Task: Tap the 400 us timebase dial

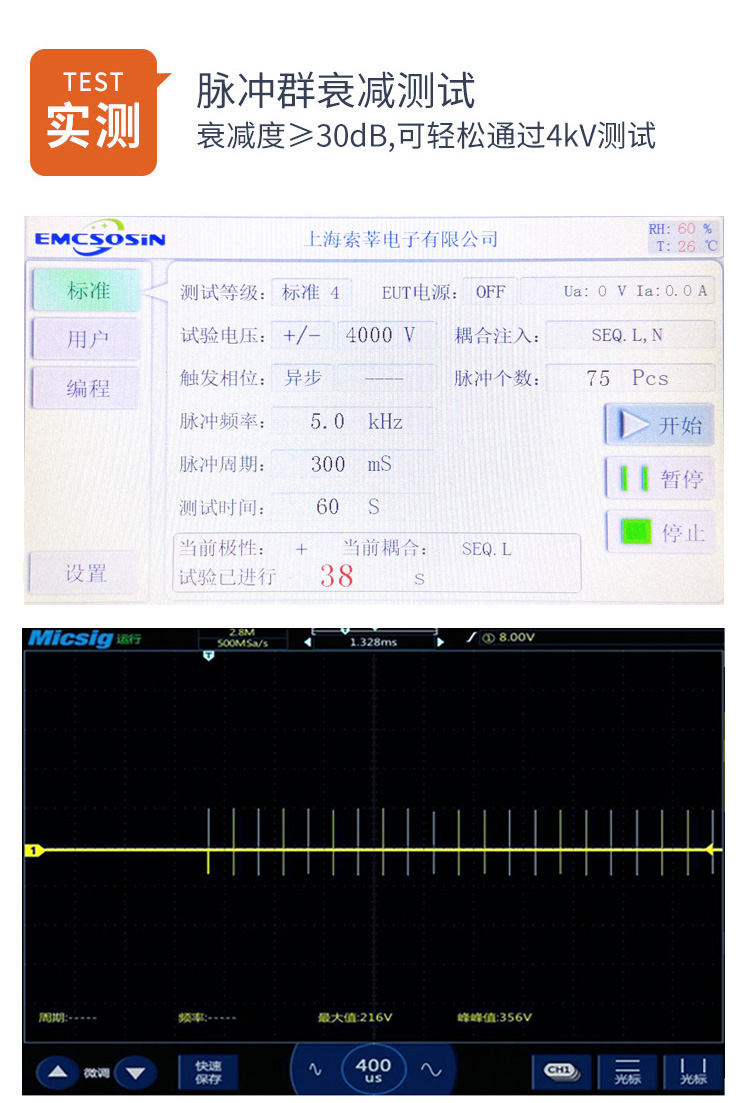Action: [373, 1071]
